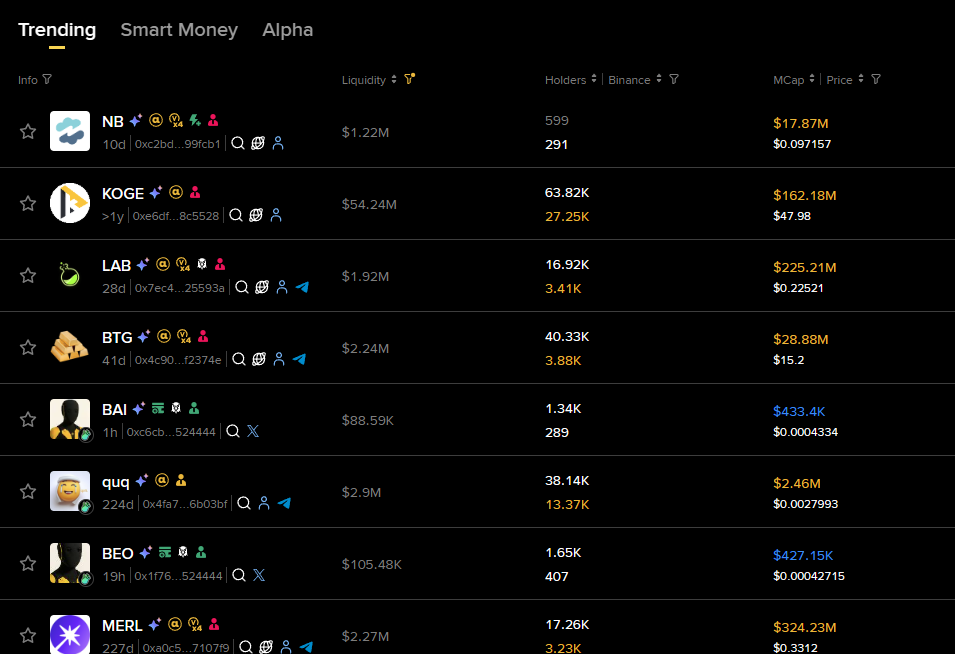Favorite the BEO token
The width and height of the screenshot is (955, 654).
(27, 563)
